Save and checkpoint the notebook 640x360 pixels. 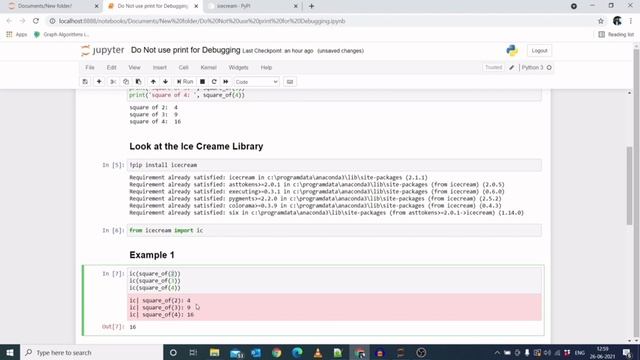(x=85, y=82)
